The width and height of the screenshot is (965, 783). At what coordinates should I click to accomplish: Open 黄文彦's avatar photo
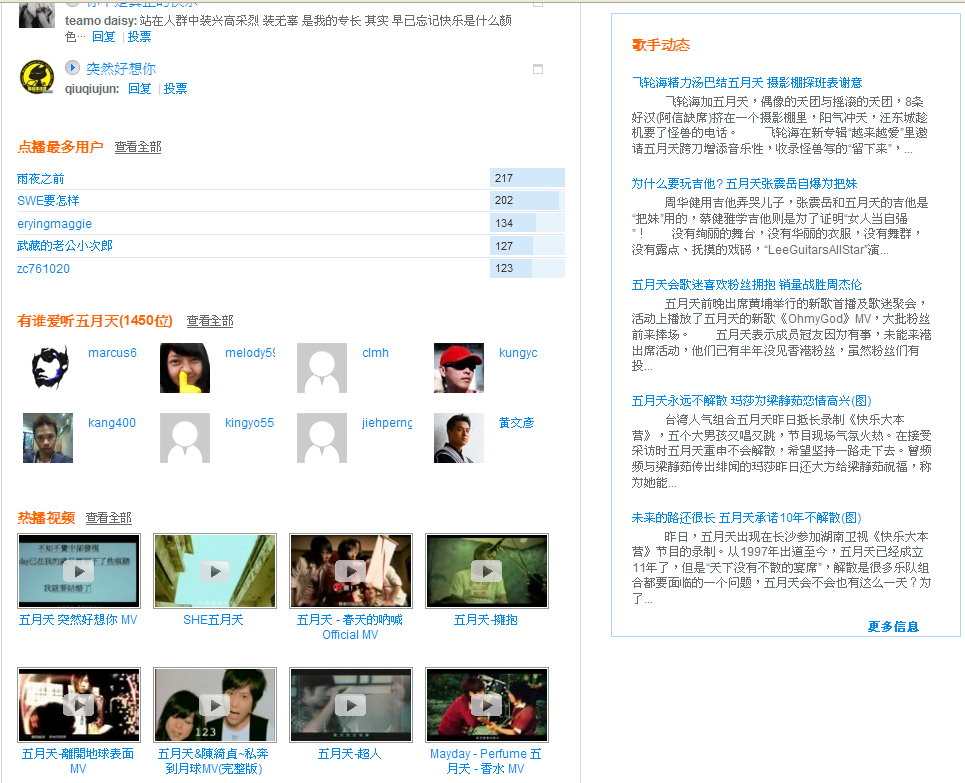pyautogui.click(x=459, y=438)
